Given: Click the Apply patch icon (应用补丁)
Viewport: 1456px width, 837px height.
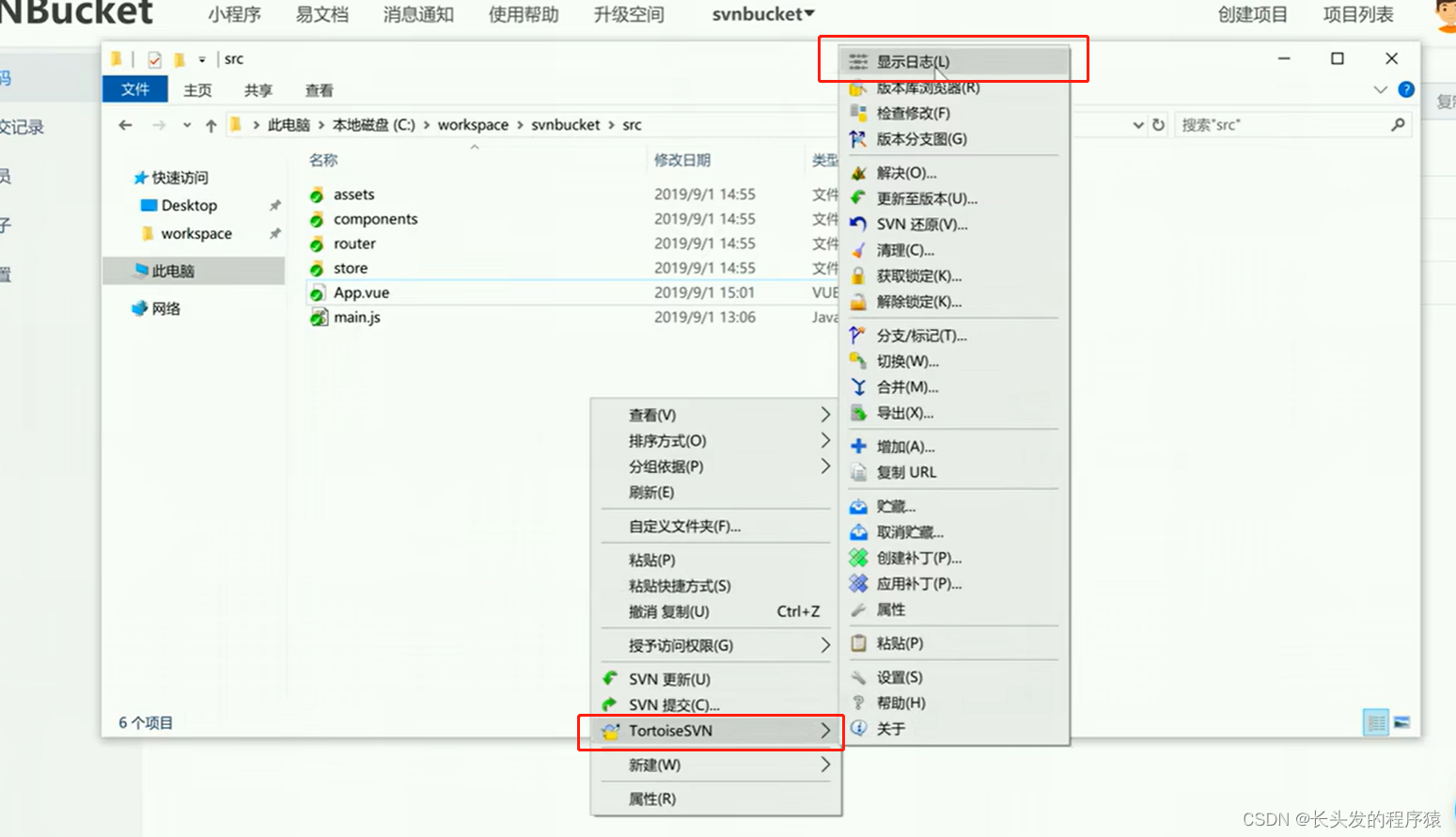Looking at the screenshot, I should point(858,584).
